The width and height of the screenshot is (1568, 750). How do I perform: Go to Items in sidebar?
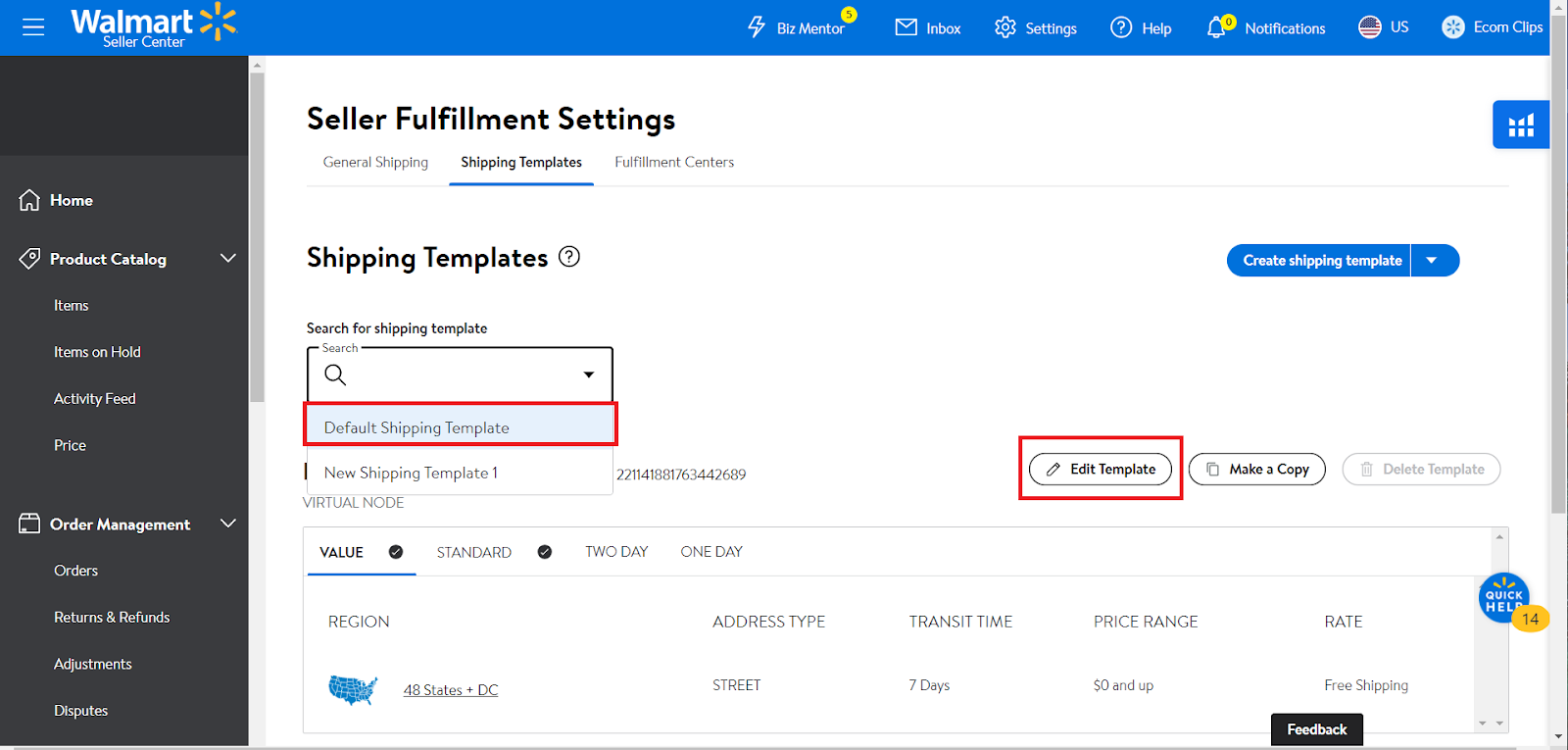(x=72, y=306)
